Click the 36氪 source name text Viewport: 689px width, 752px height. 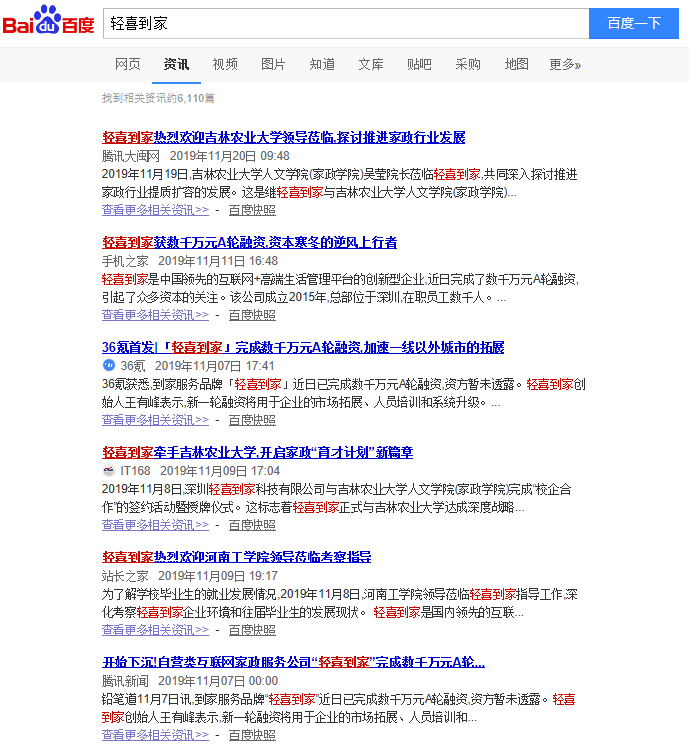point(132,366)
